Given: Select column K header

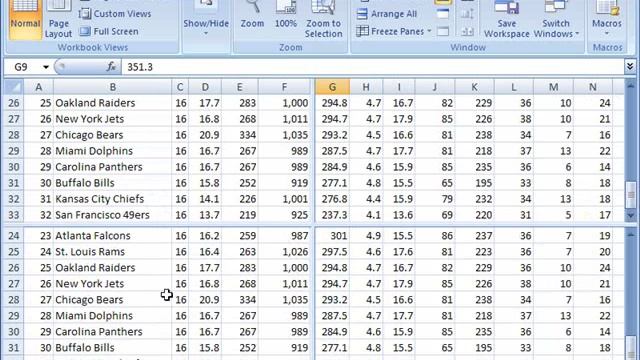Looking at the screenshot, I should [x=474, y=87].
